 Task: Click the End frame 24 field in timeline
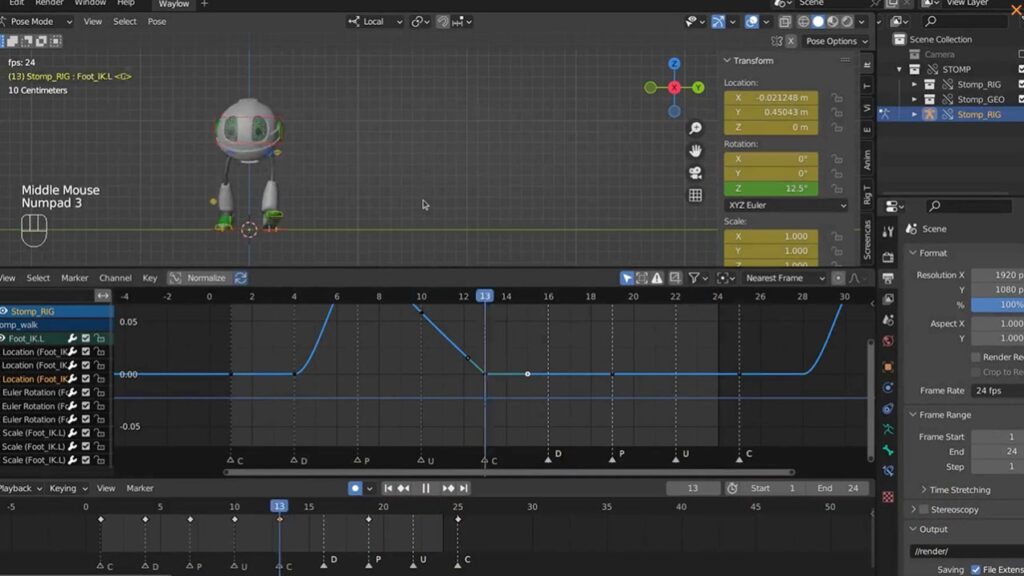[x=838, y=488]
